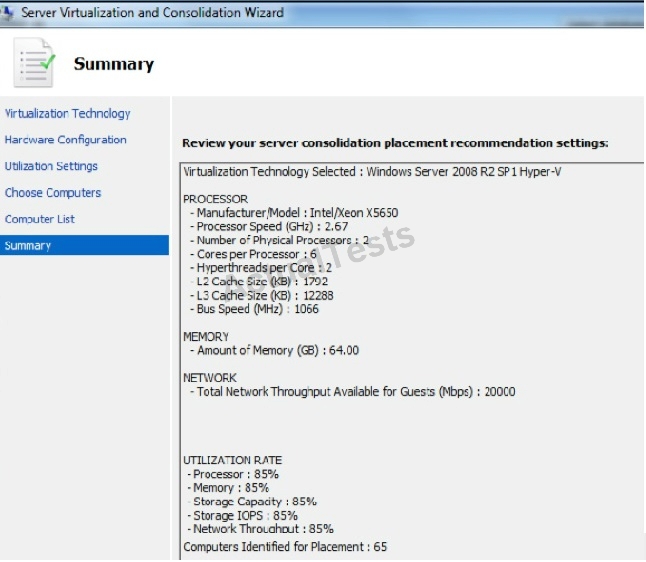Go to Hardware Configuration step
The image size is (646, 562).
click(66, 140)
